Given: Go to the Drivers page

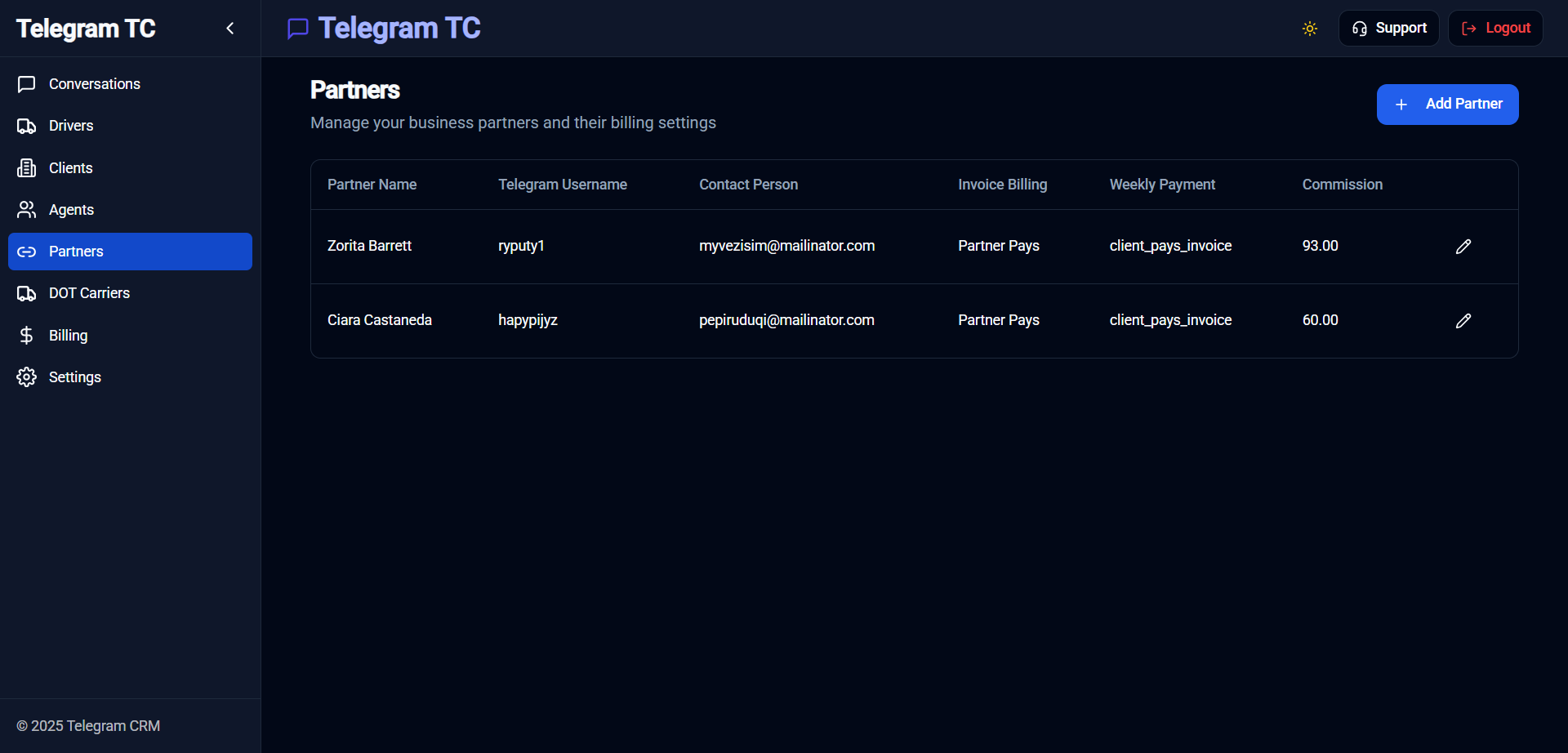Looking at the screenshot, I should pos(71,126).
